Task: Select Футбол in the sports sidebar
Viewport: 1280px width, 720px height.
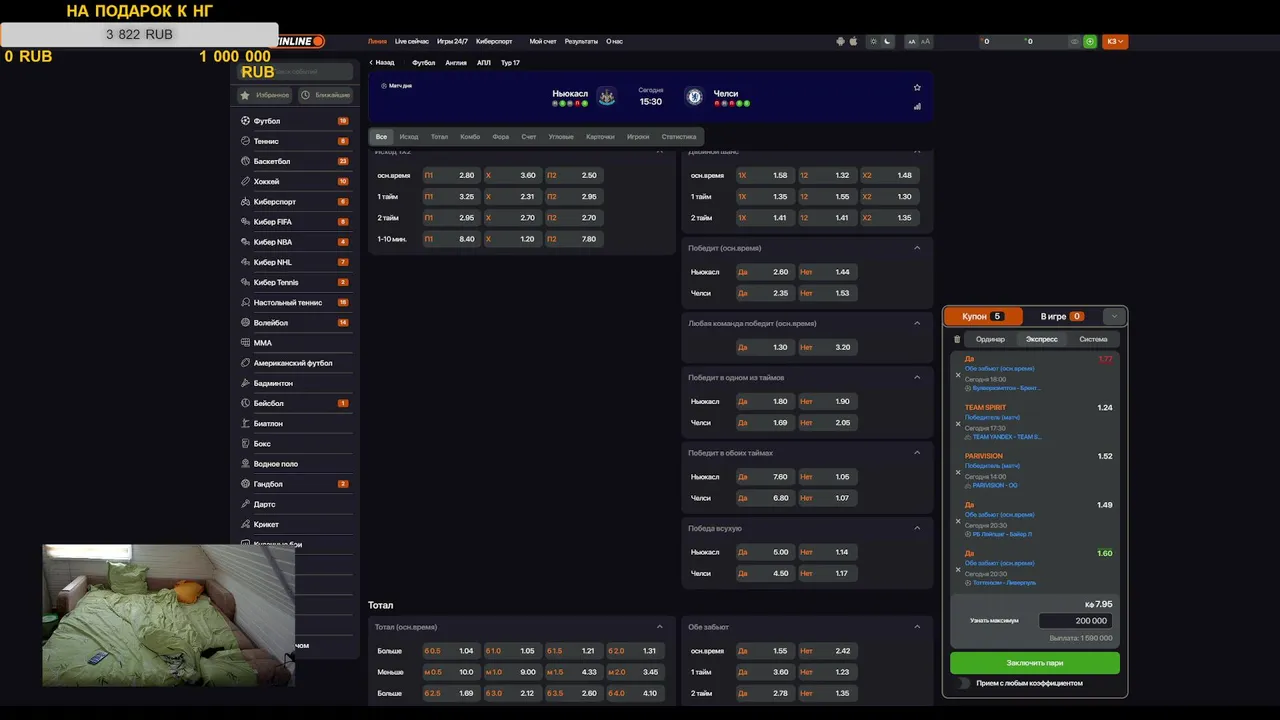Action: [295, 121]
